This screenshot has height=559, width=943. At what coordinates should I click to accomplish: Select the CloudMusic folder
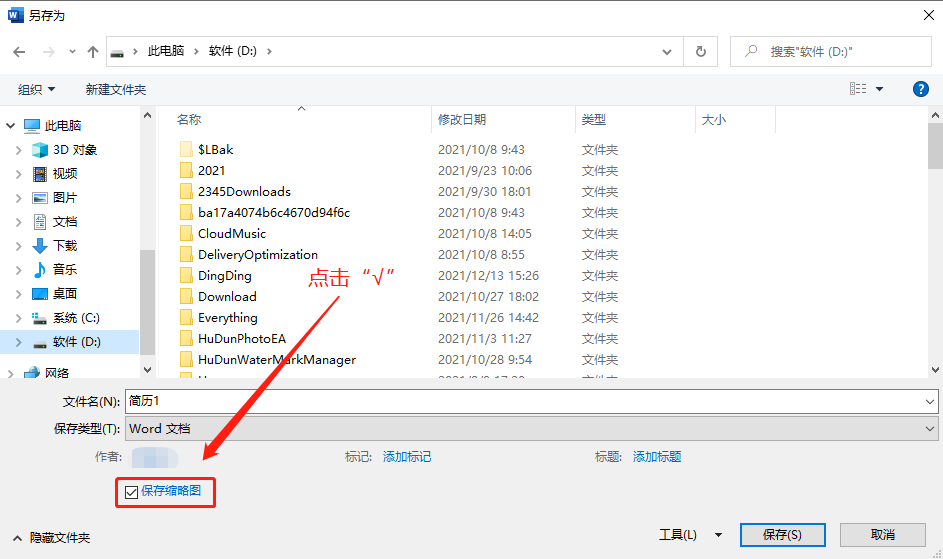(x=232, y=233)
